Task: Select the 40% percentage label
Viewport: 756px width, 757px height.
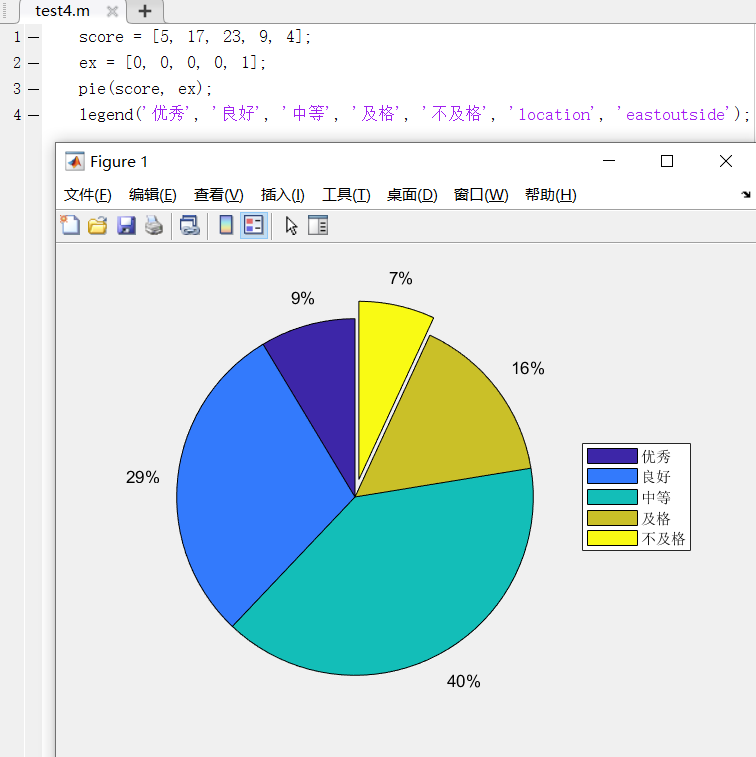Action: [x=463, y=681]
